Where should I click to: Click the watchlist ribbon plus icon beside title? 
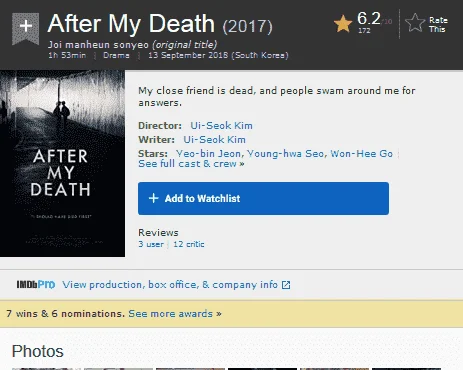coord(26,28)
